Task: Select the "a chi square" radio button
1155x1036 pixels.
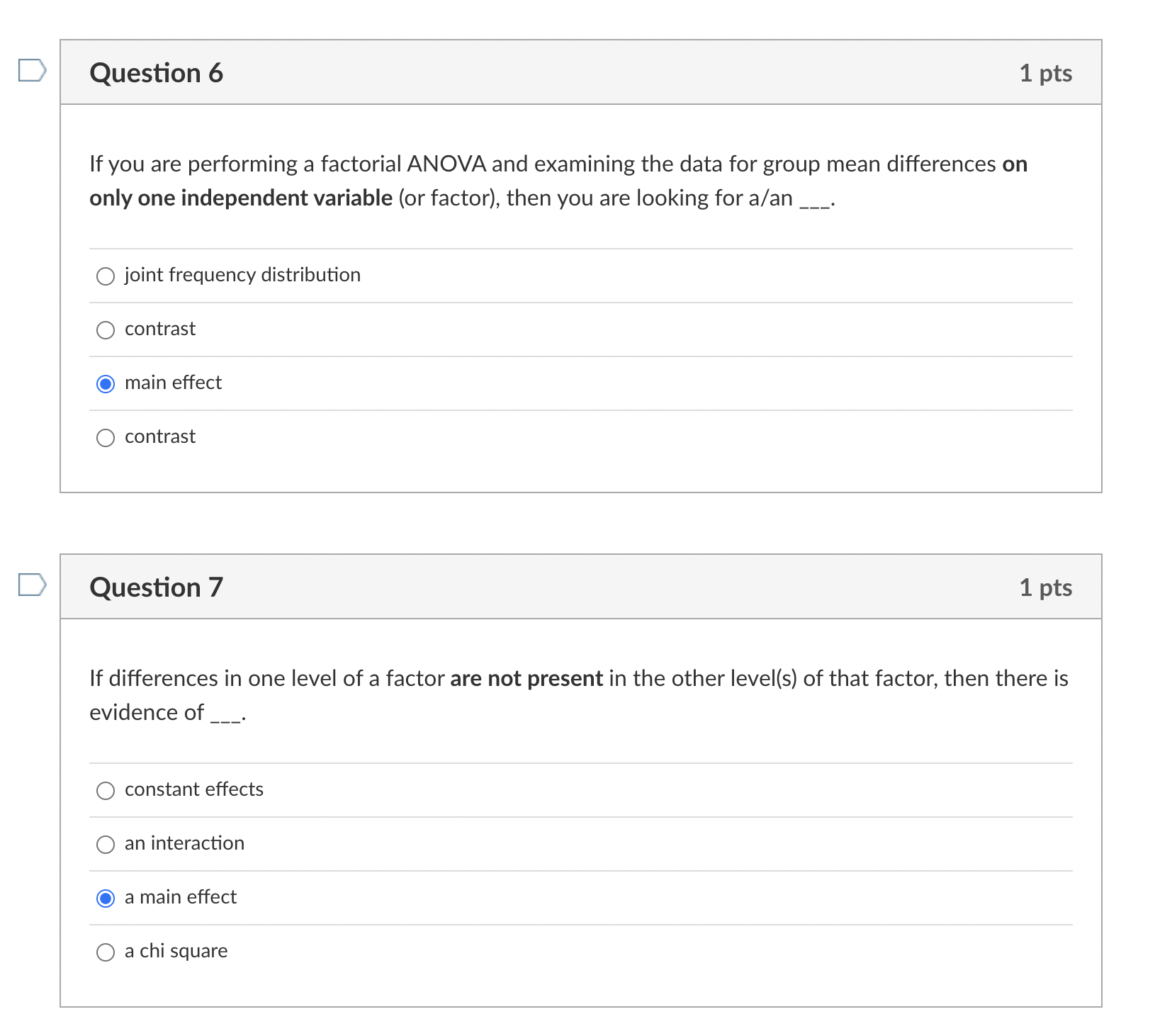Action: [105, 952]
